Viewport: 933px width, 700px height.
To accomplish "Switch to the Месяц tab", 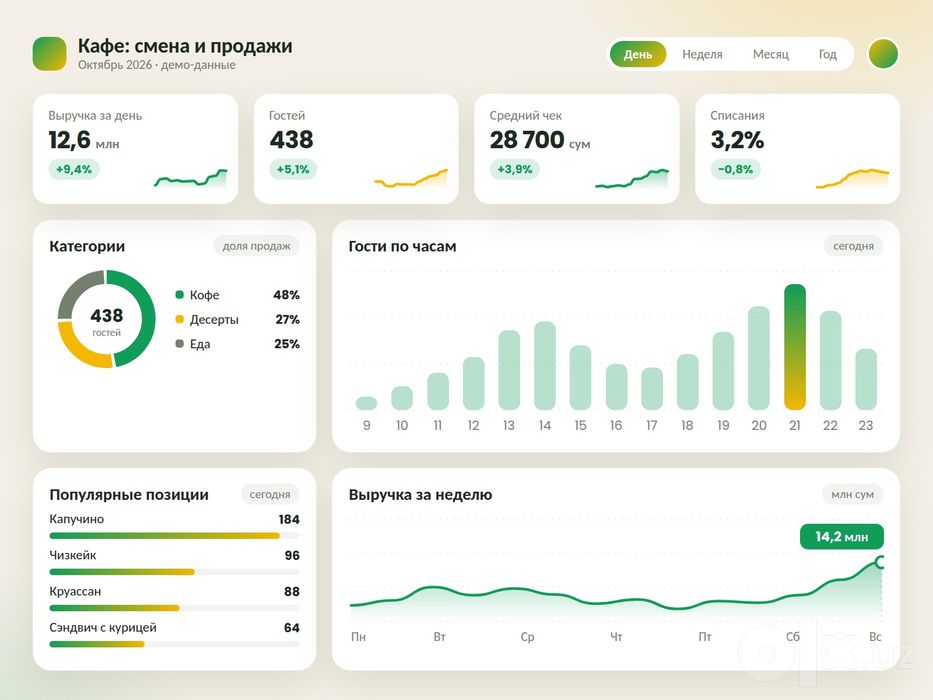I will [x=771, y=54].
